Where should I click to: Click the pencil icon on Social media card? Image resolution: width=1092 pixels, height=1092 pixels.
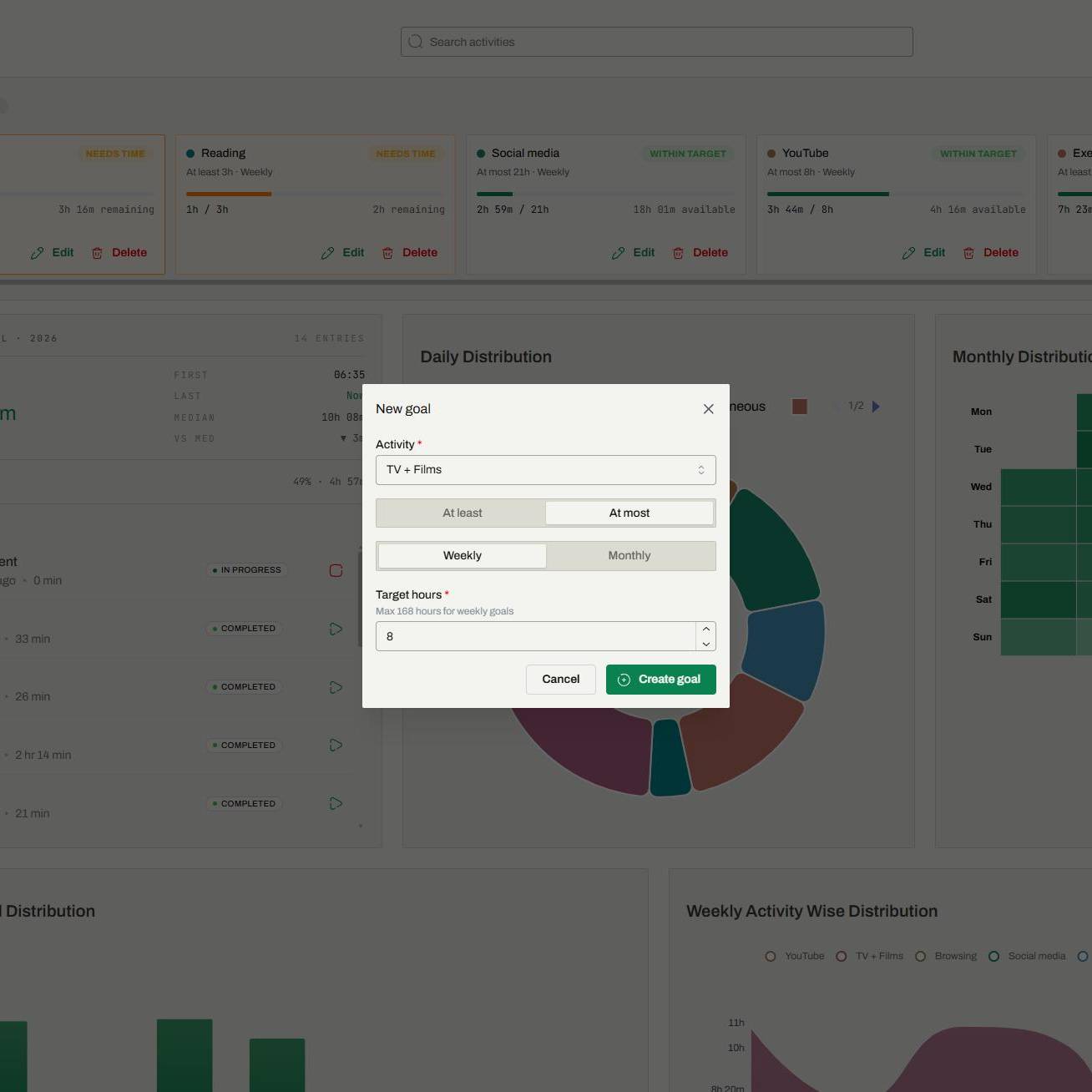pos(618,253)
